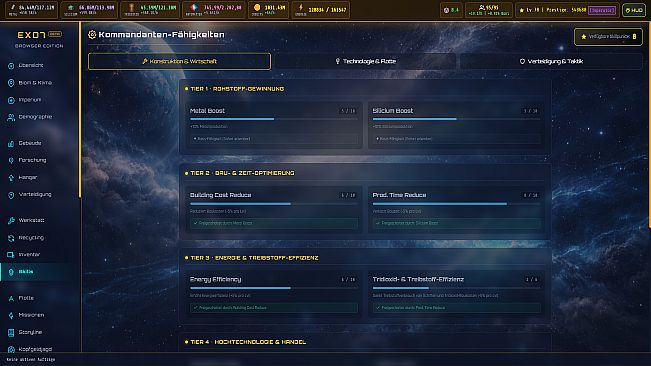Viewport: 651px width, 366px height.
Task: Click the green unlock strip under Prod. Time Reduce
Action: point(457,223)
